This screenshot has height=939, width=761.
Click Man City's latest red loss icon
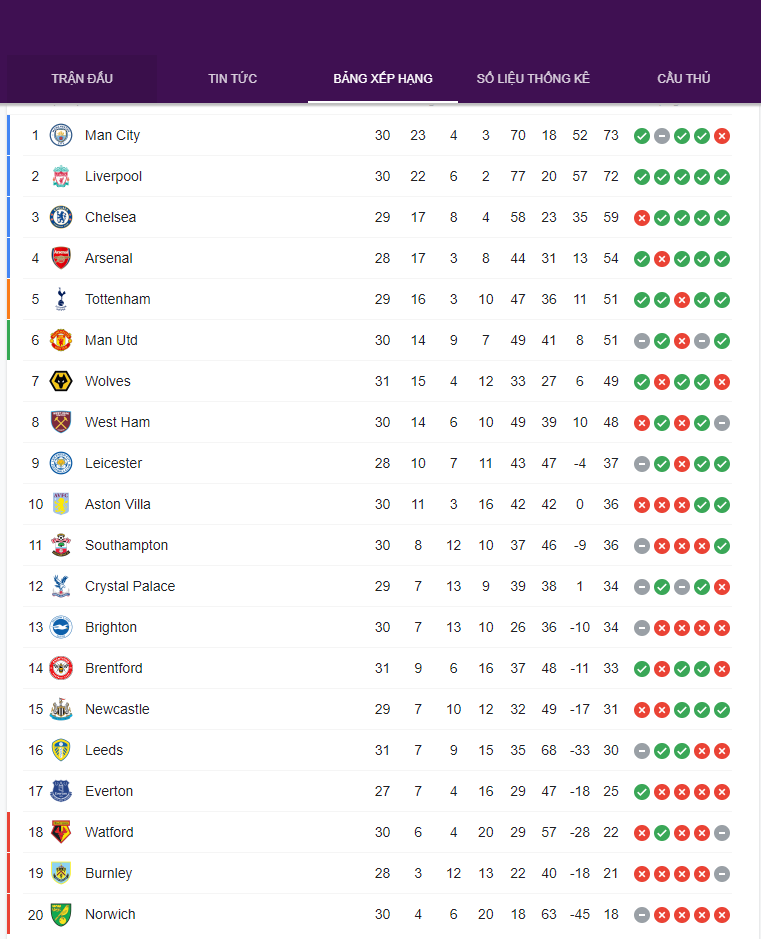click(722, 136)
